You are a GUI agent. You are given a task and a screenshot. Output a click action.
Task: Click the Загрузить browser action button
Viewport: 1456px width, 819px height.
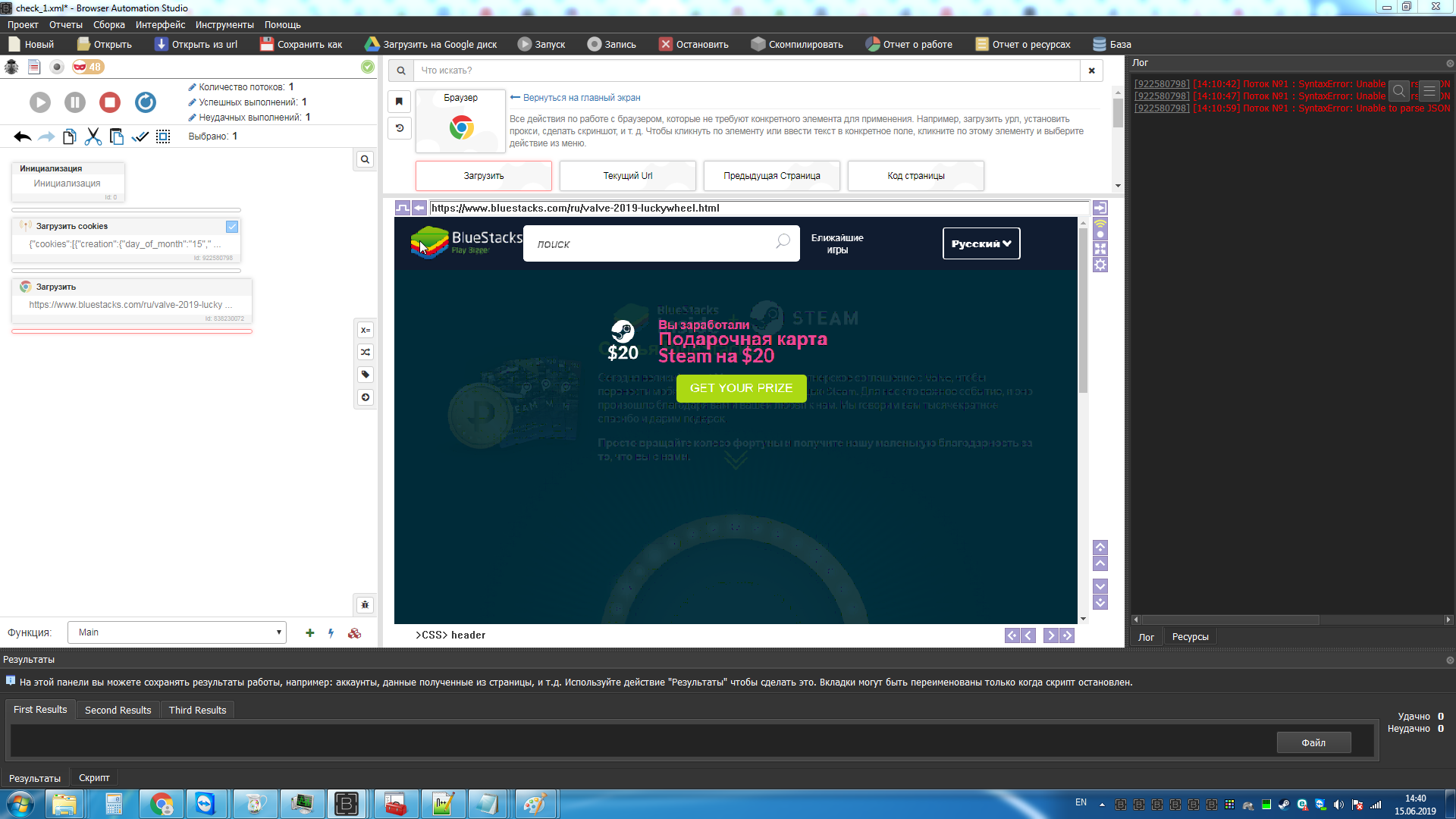click(x=484, y=176)
